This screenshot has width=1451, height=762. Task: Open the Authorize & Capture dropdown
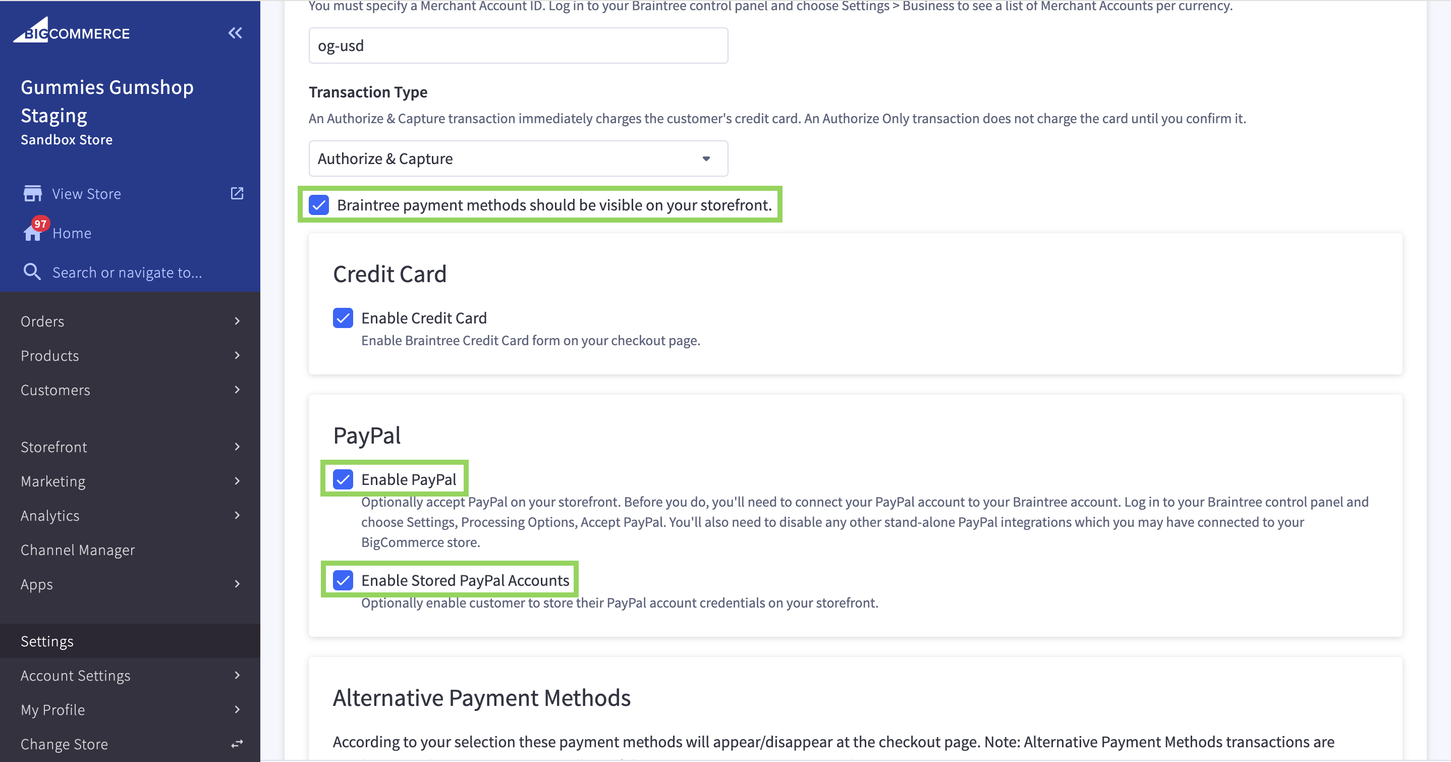coord(518,159)
